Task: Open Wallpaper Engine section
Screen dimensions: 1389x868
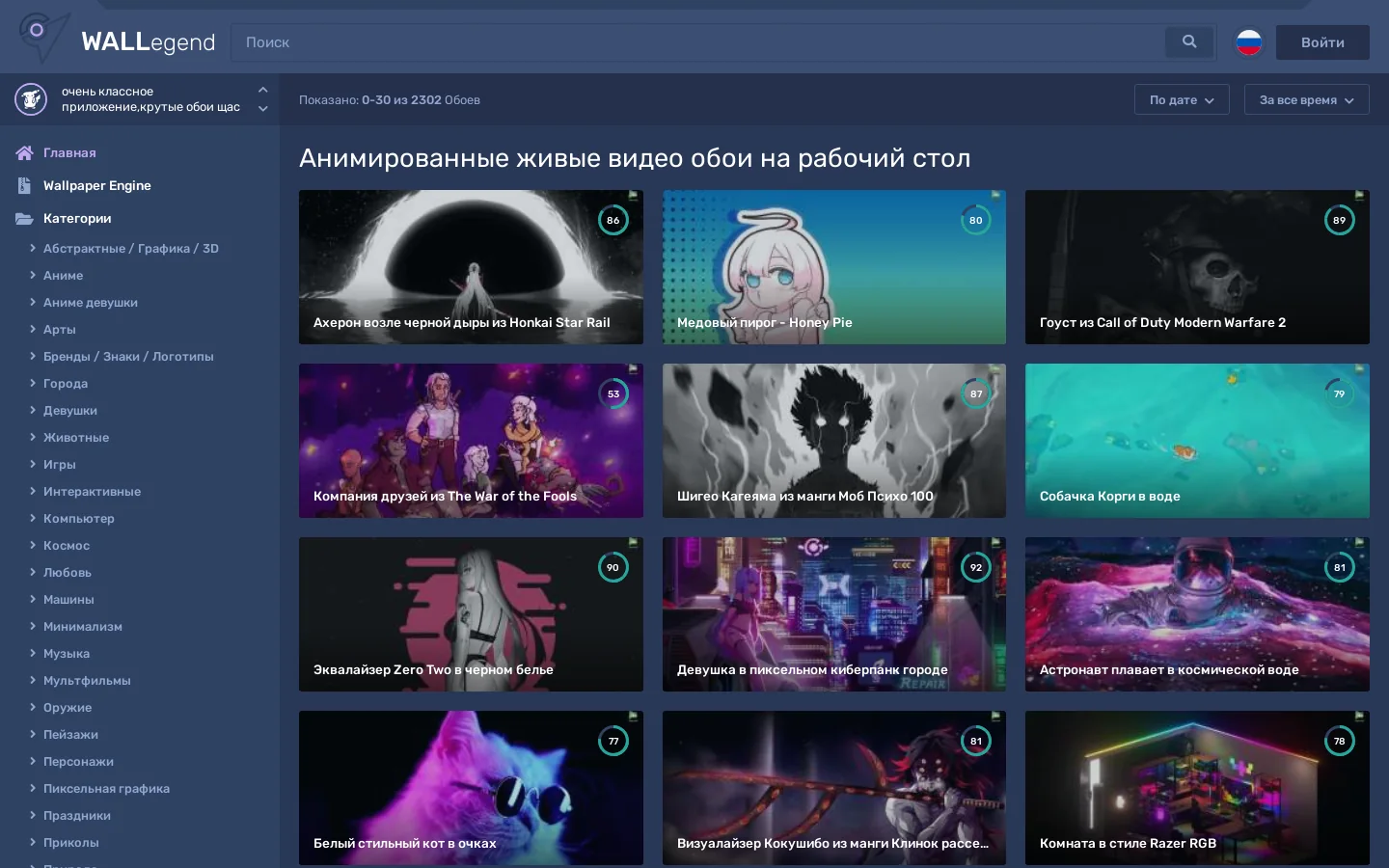Action: 97,185
